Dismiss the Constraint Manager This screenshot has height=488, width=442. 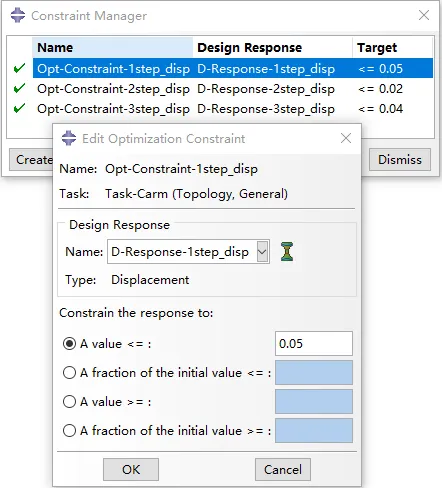400,159
